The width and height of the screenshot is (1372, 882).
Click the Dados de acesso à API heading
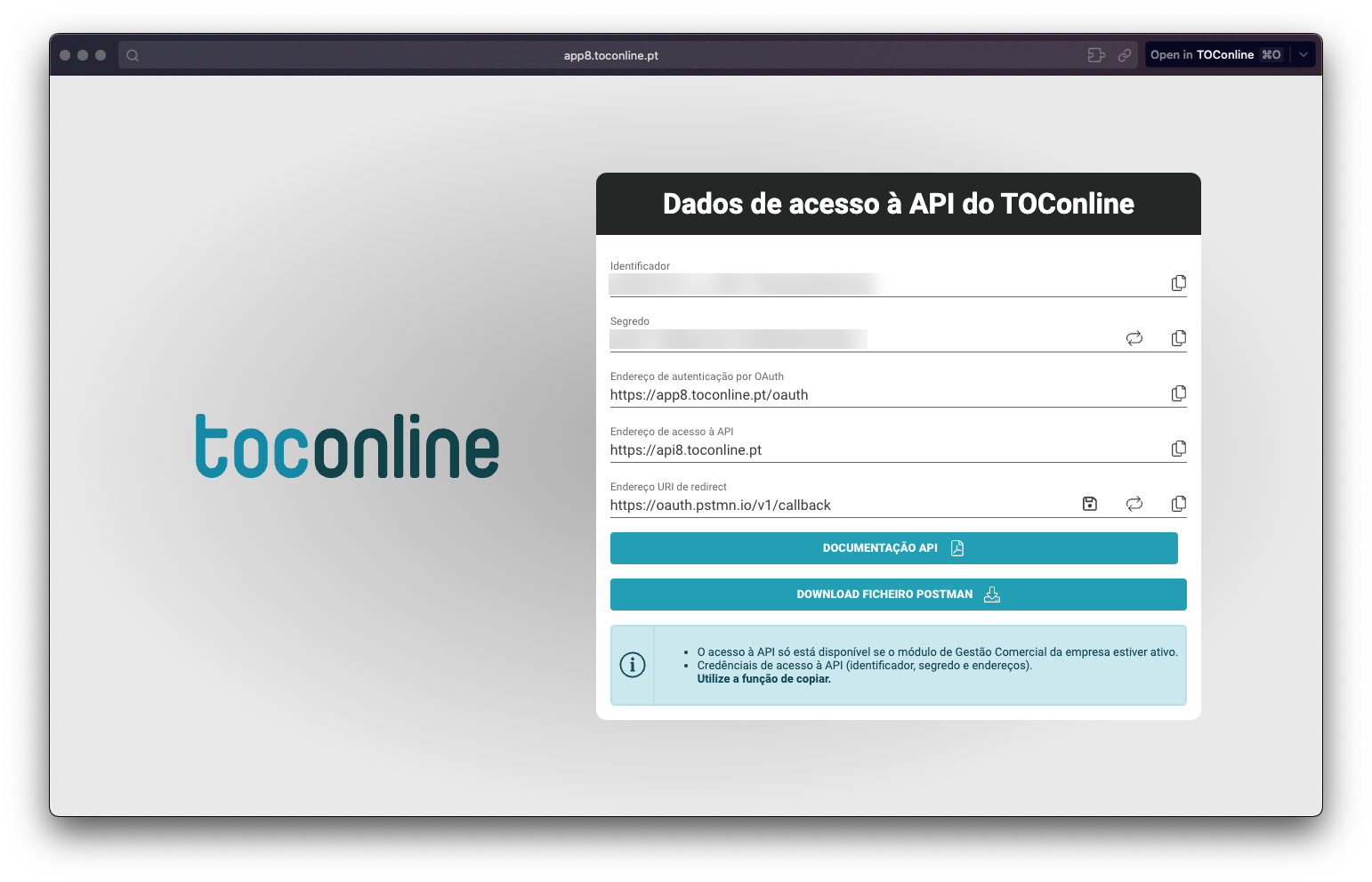point(899,204)
